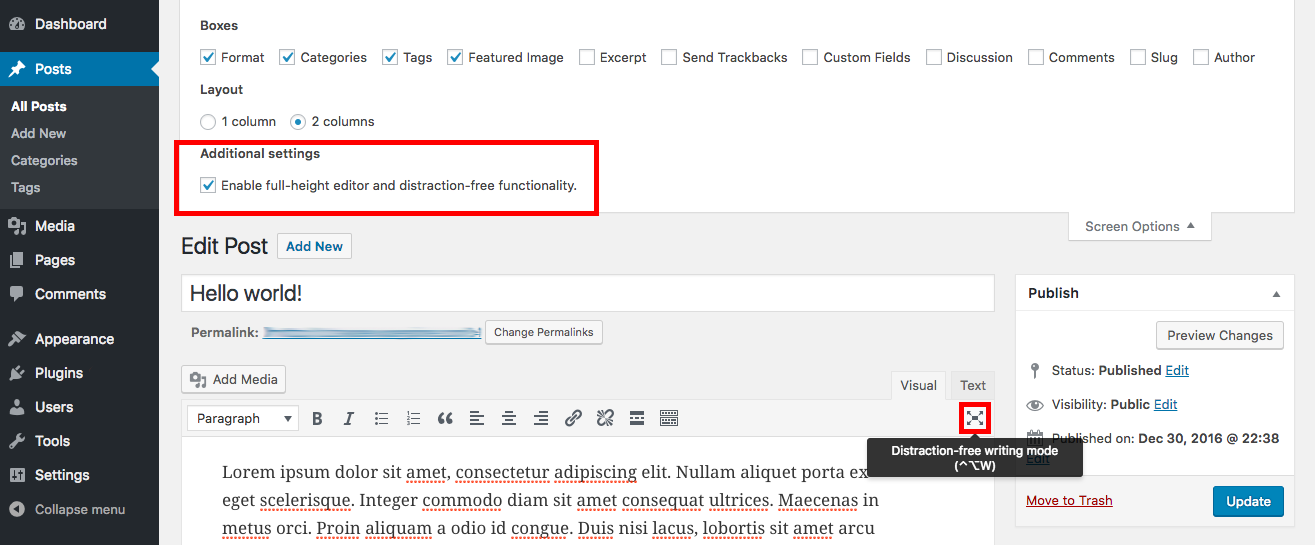Click the Posts pin icon
Viewport: 1315px width, 545px height.
pos(17,69)
